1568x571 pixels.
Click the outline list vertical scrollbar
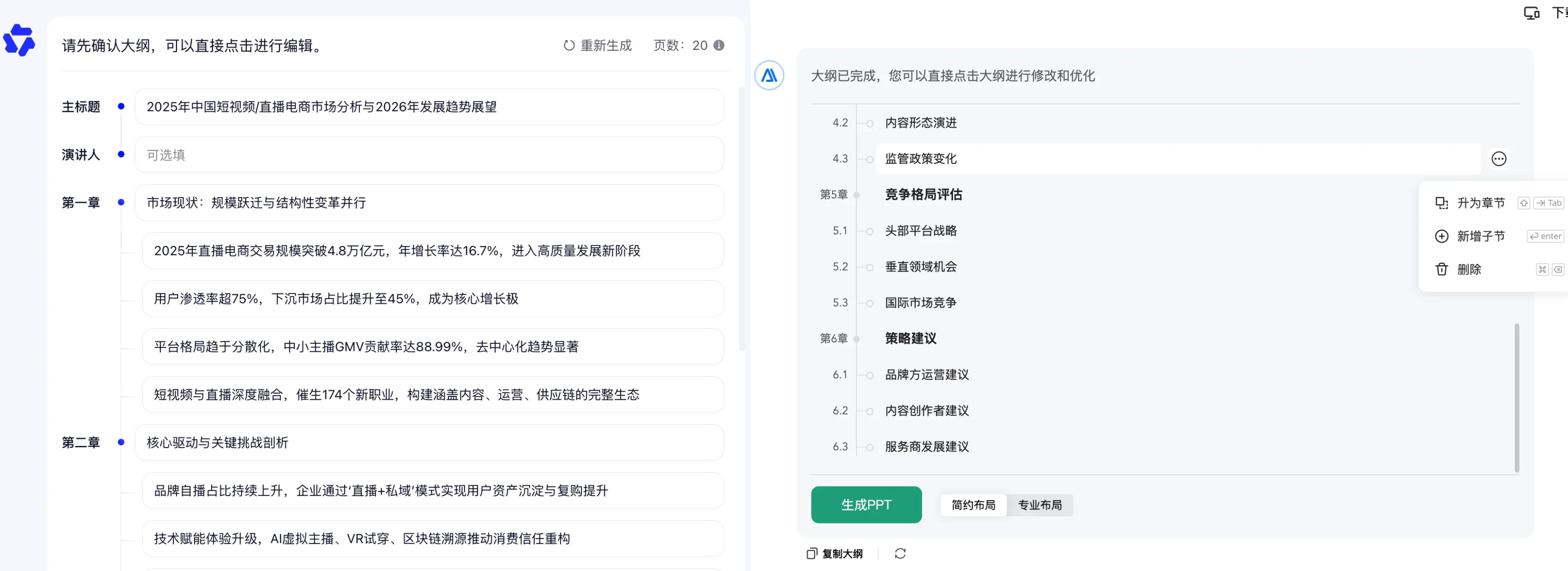[x=1516, y=398]
